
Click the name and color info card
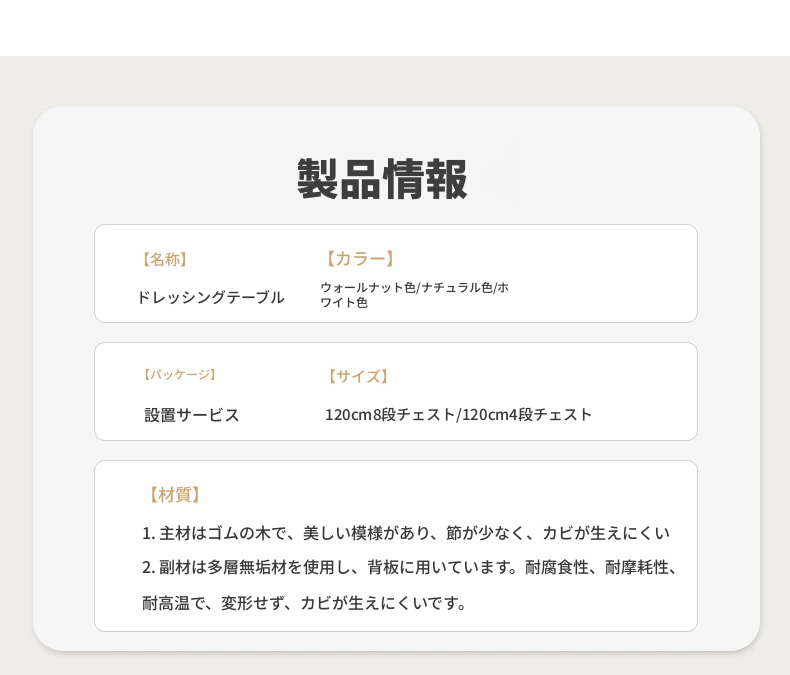click(396, 274)
